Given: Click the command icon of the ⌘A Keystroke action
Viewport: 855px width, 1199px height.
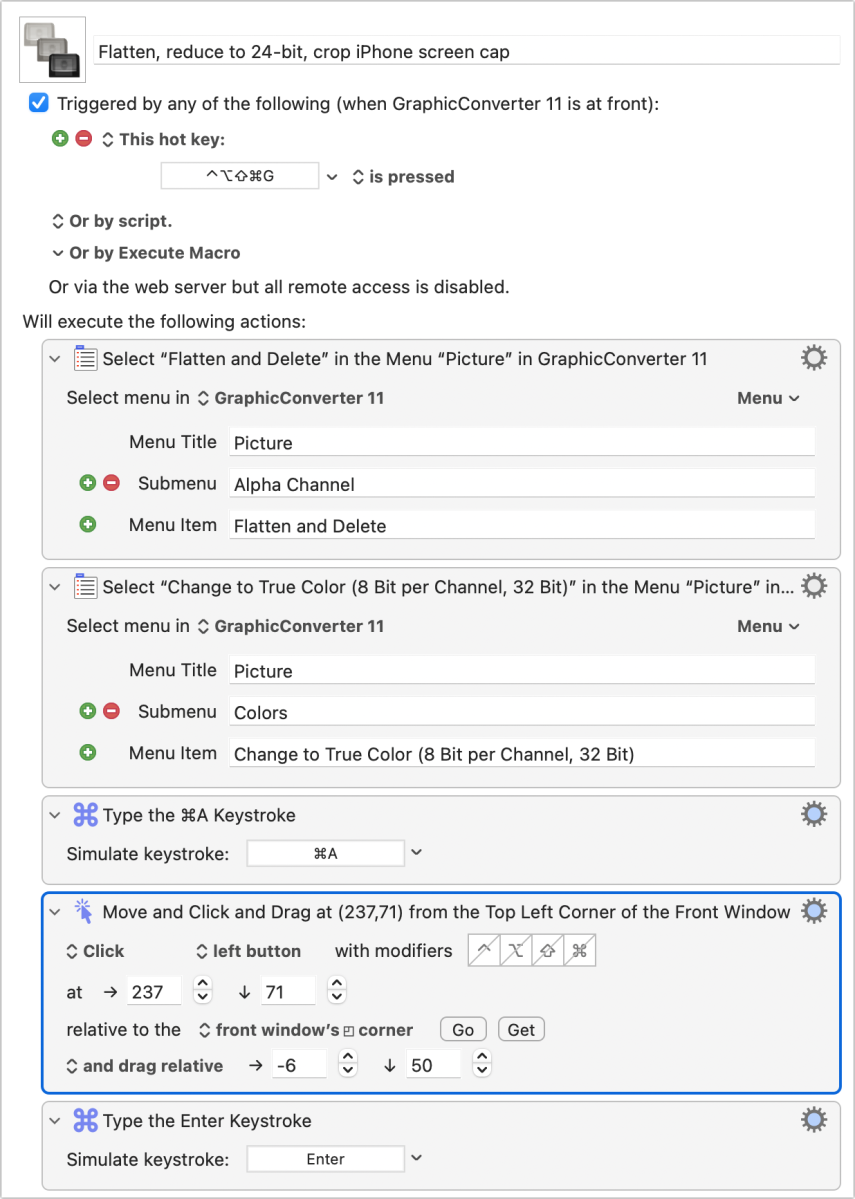Looking at the screenshot, I should click(85, 815).
